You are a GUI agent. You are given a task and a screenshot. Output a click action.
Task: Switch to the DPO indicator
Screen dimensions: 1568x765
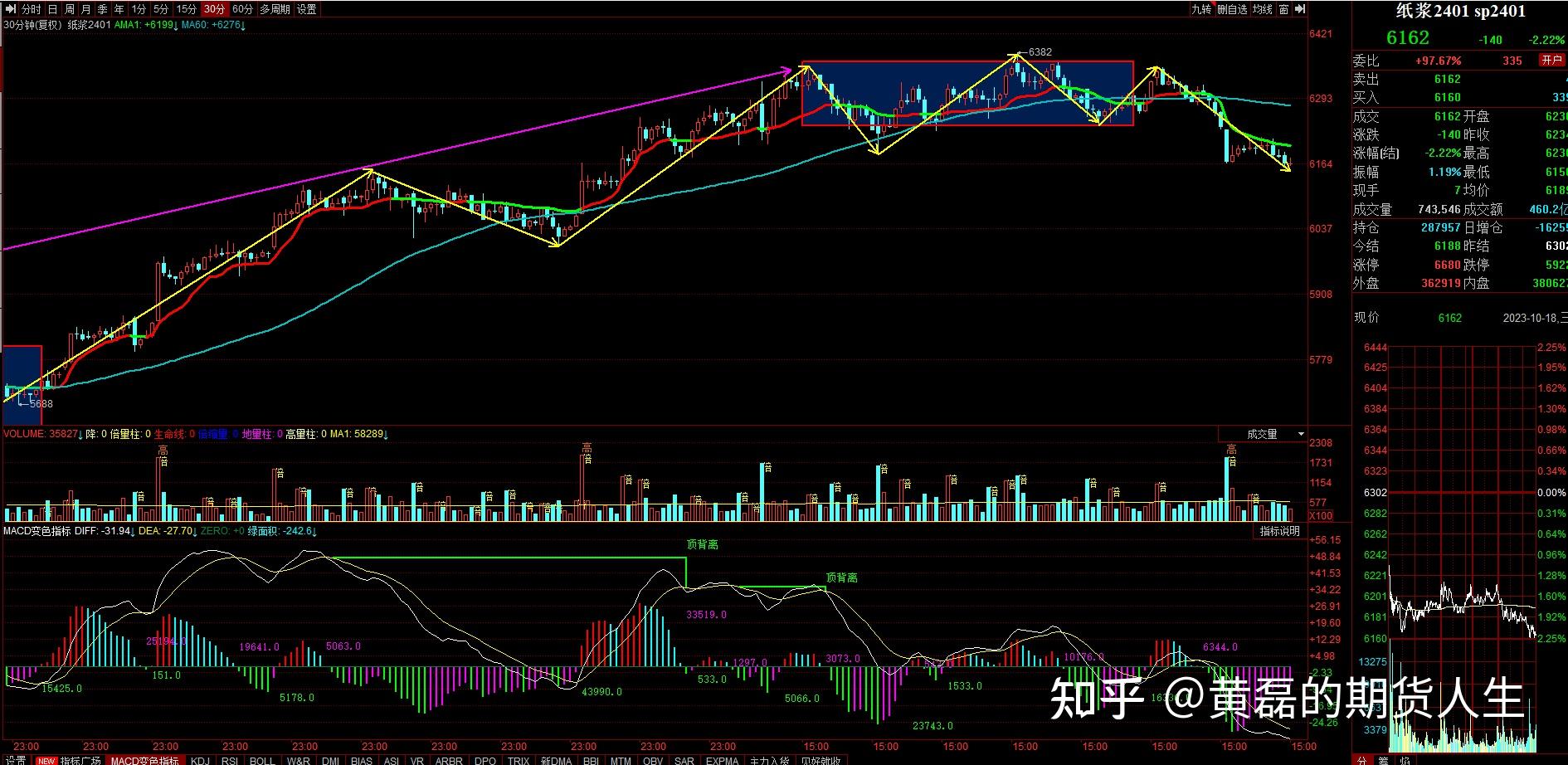(485, 759)
